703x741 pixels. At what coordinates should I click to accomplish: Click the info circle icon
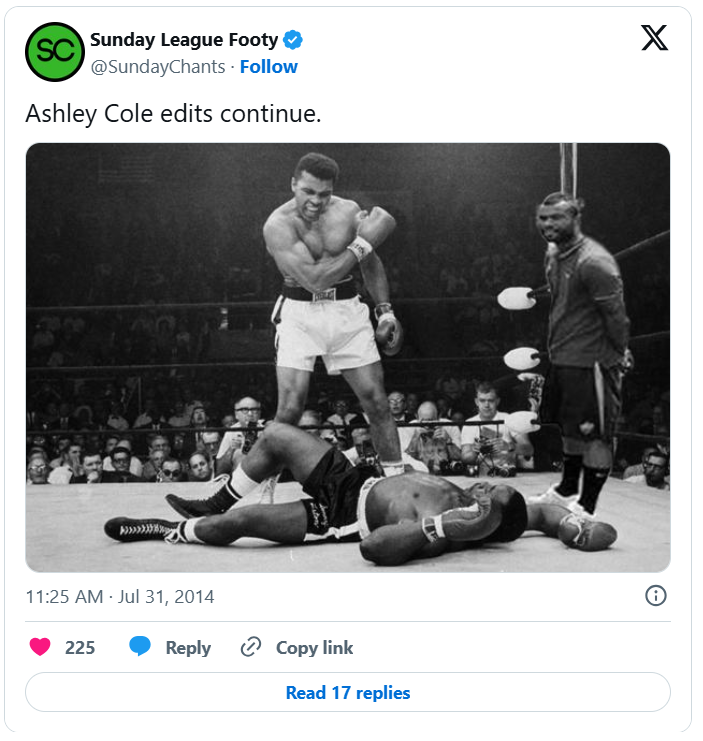click(656, 596)
